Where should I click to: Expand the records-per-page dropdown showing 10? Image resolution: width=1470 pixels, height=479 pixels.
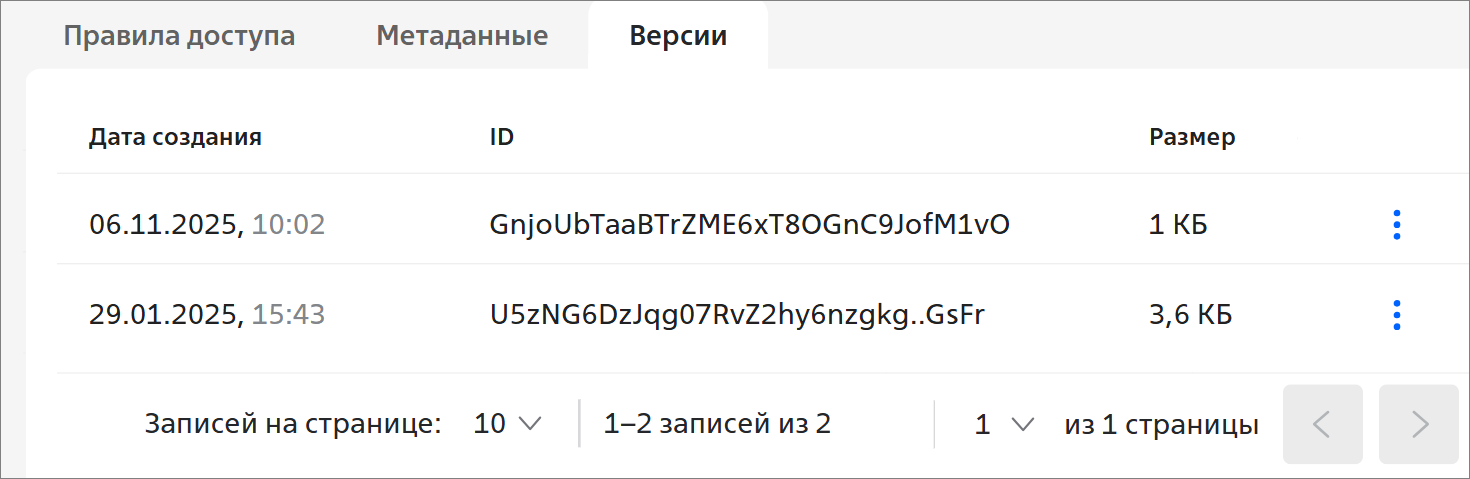tap(507, 424)
